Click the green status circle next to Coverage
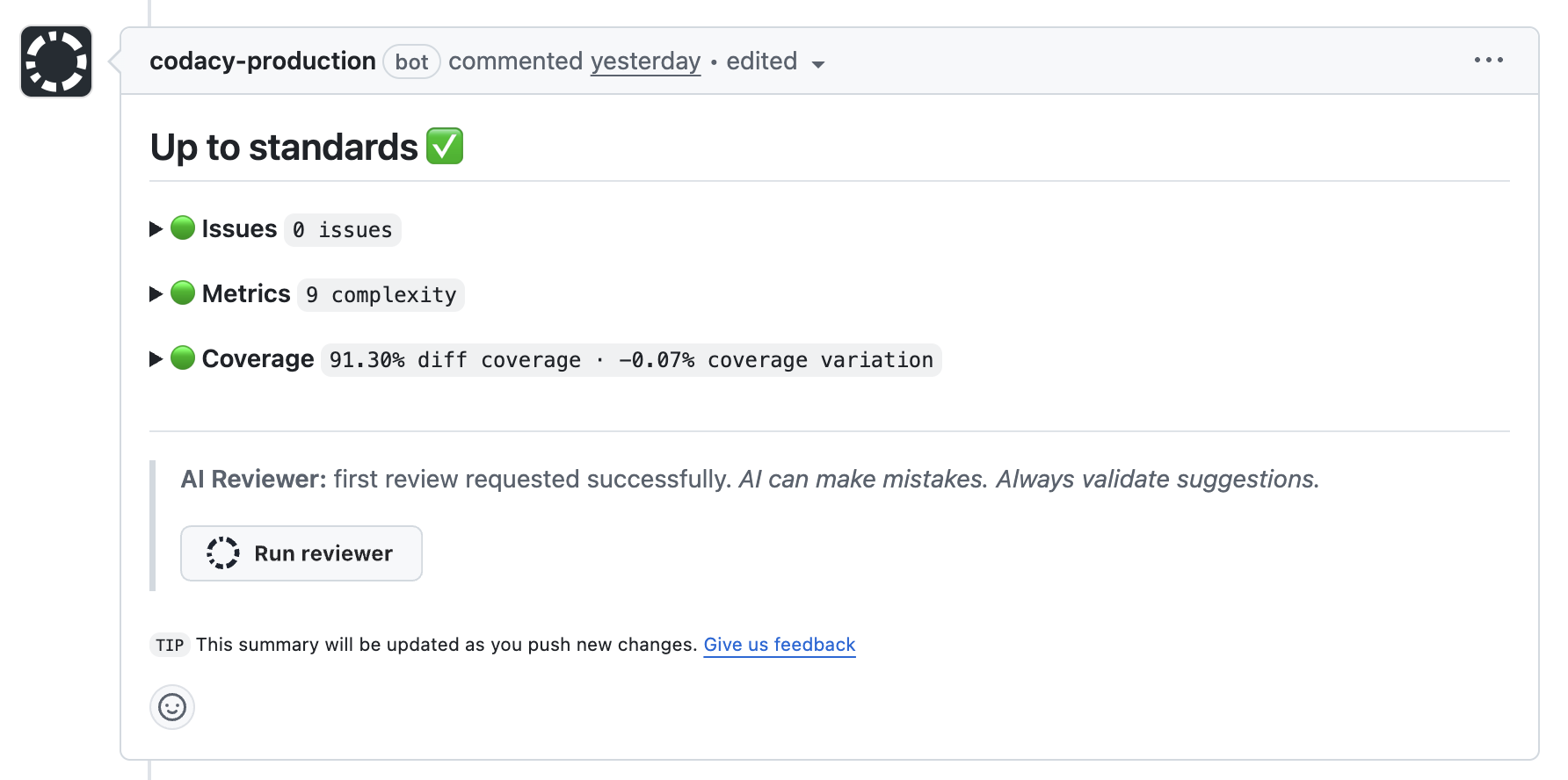The image size is (1568, 780). click(181, 357)
